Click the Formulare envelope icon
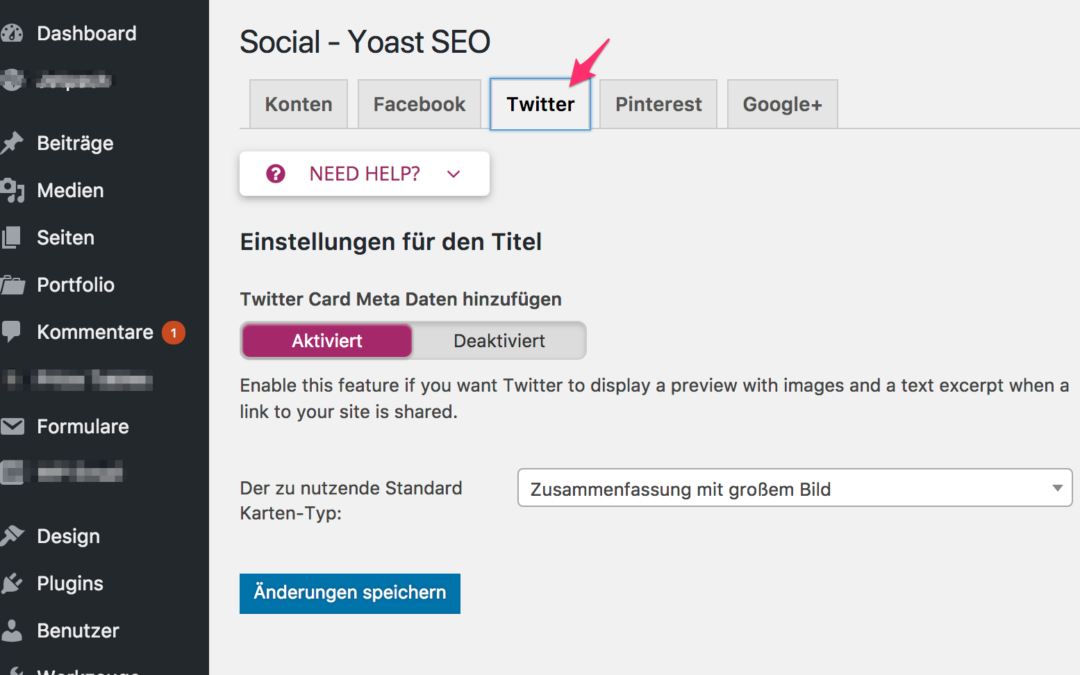Viewport: 1080px width, 675px height. pos(11,427)
